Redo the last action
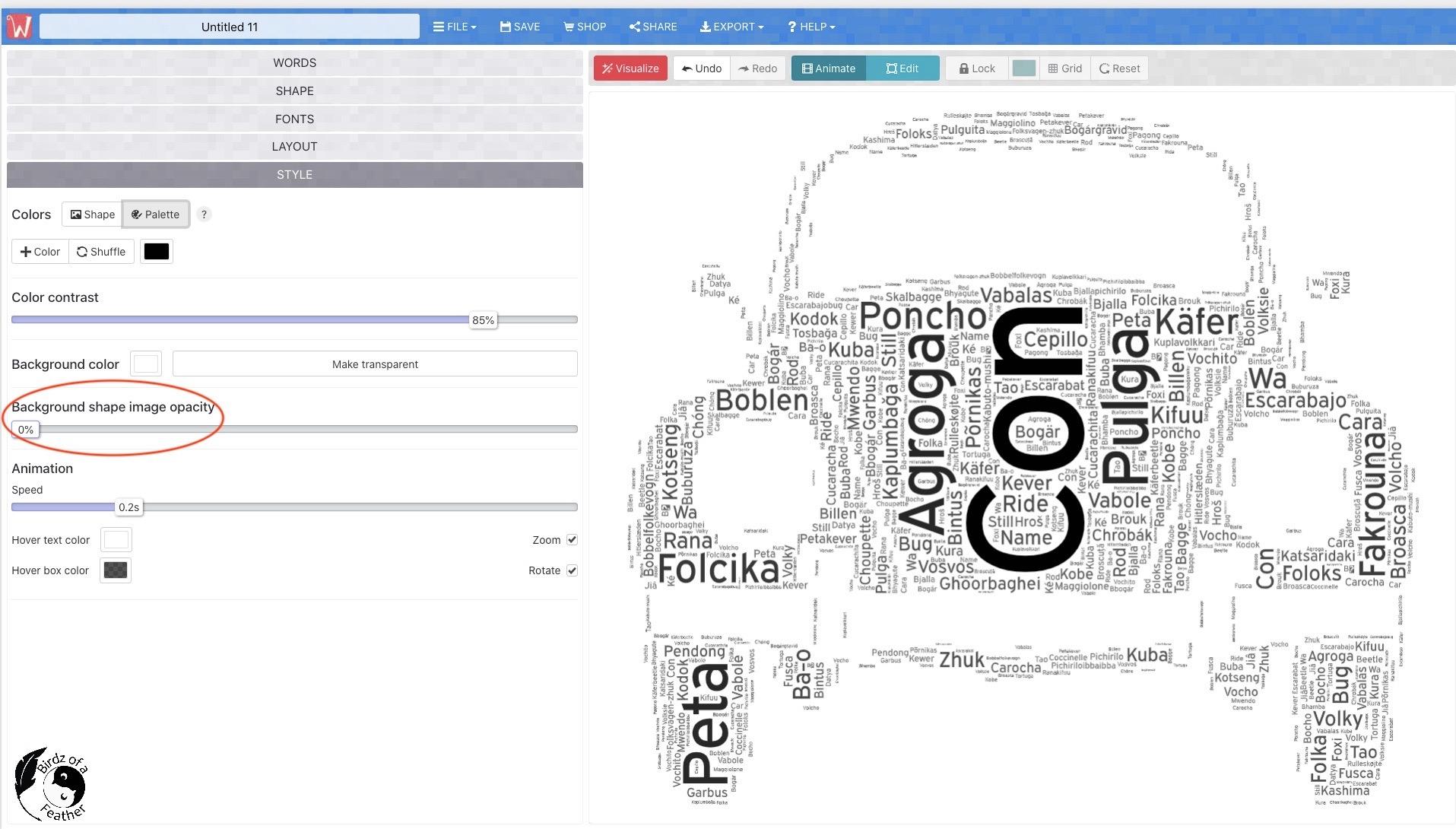 click(758, 68)
